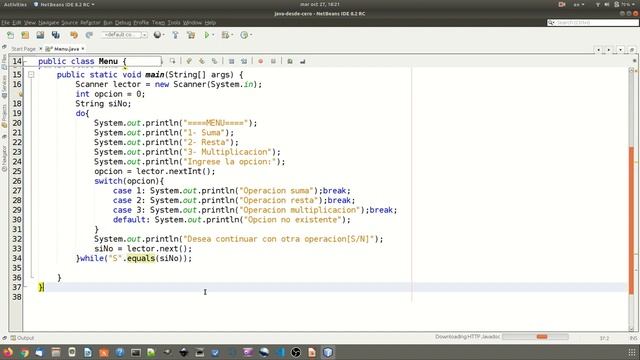This screenshot has width=640, height=360.
Task: Click the stop macro recording icon
Action: click(273, 61)
